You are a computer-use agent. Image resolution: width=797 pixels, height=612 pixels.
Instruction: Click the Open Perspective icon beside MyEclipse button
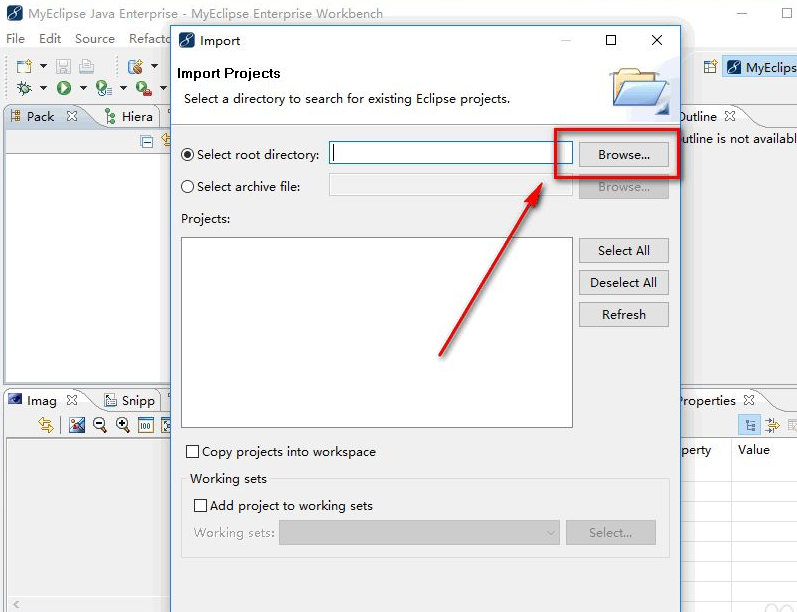[x=710, y=67]
